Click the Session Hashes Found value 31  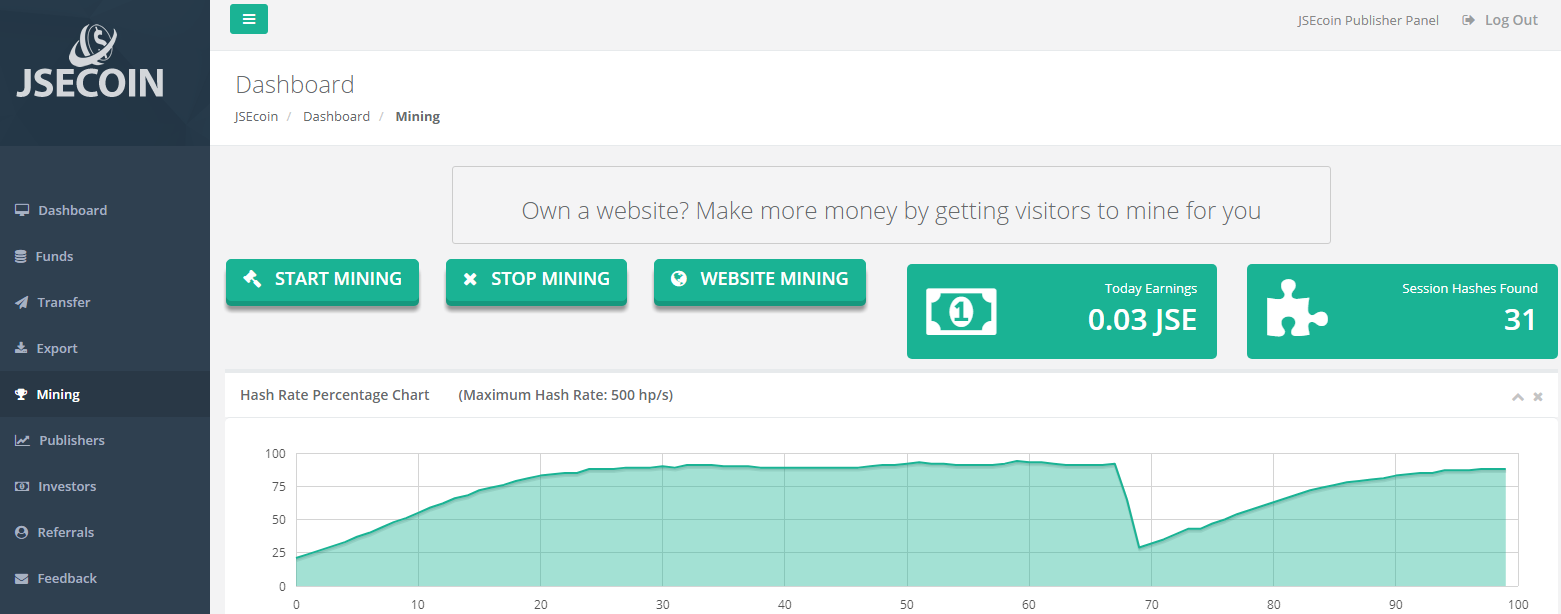tap(1520, 319)
